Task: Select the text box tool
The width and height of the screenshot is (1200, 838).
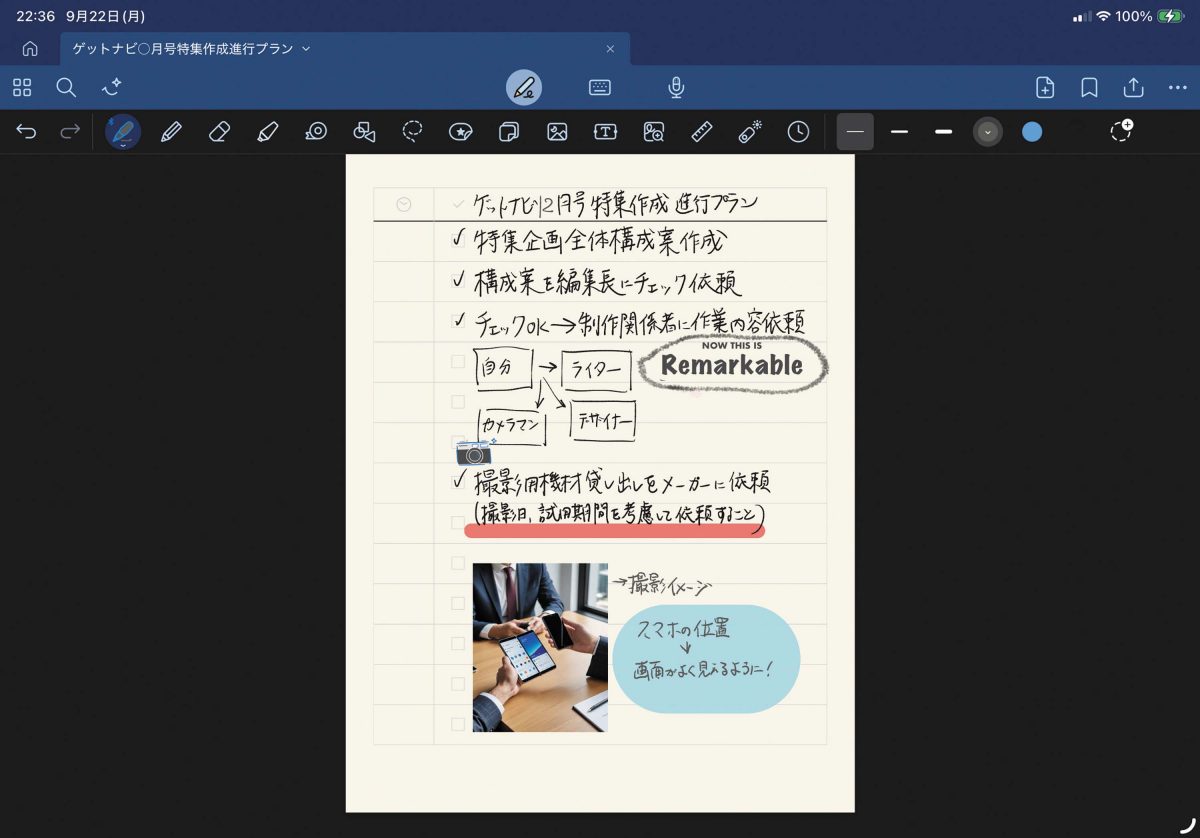Action: click(605, 132)
